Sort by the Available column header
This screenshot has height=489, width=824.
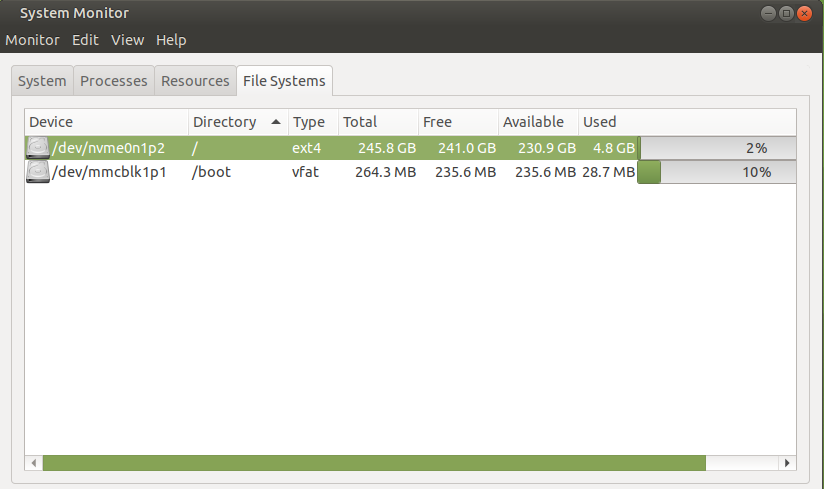tap(537, 122)
